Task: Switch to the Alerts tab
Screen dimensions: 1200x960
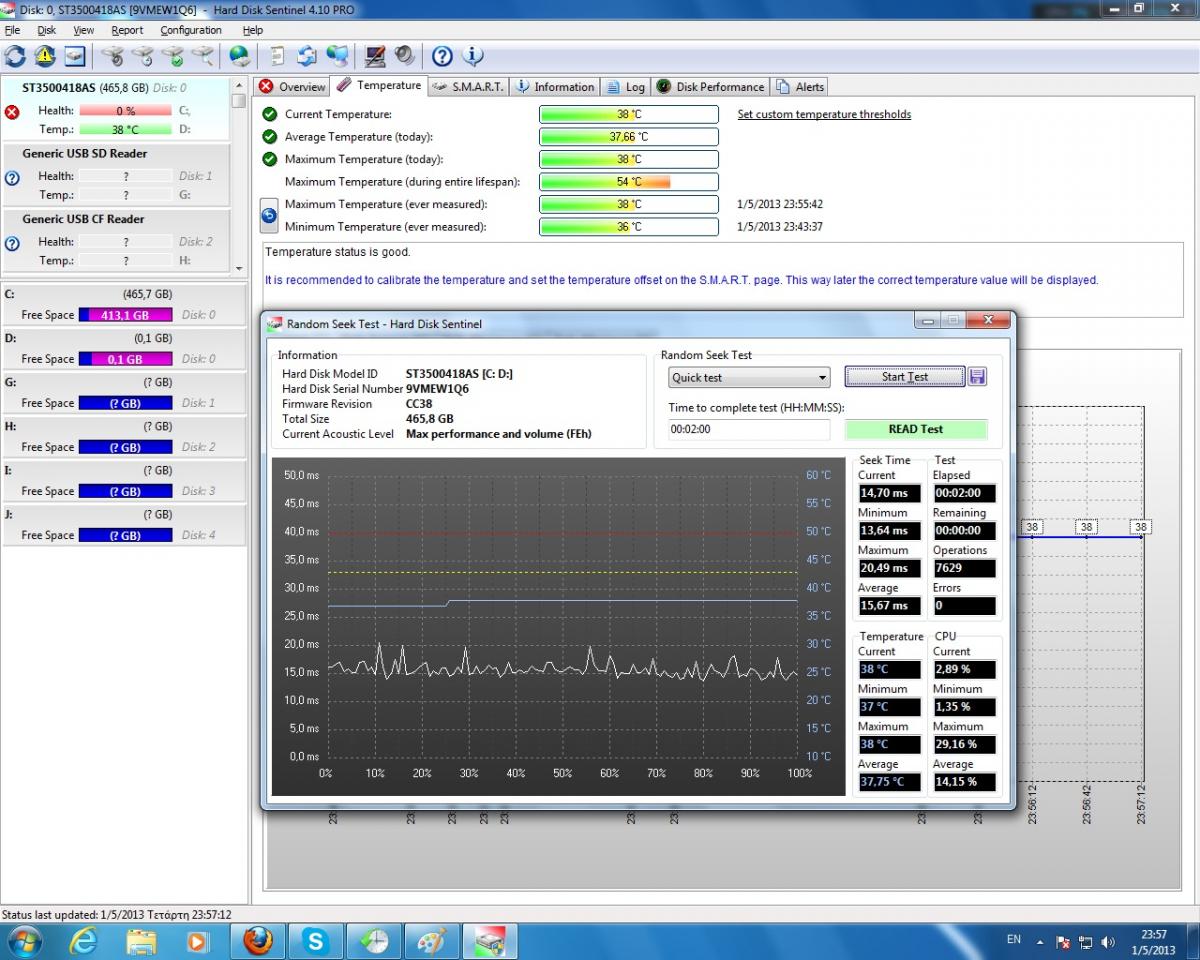Action: coord(800,87)
